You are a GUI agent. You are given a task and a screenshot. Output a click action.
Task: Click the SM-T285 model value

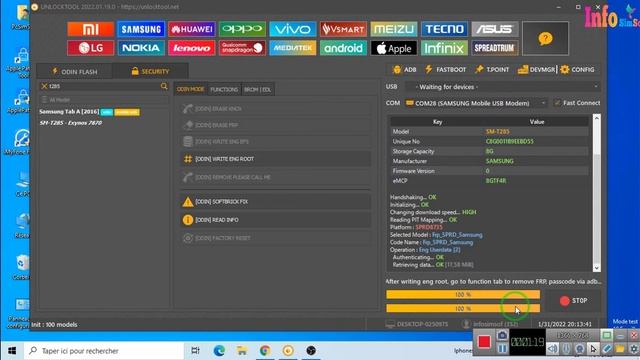pos(497,131)
